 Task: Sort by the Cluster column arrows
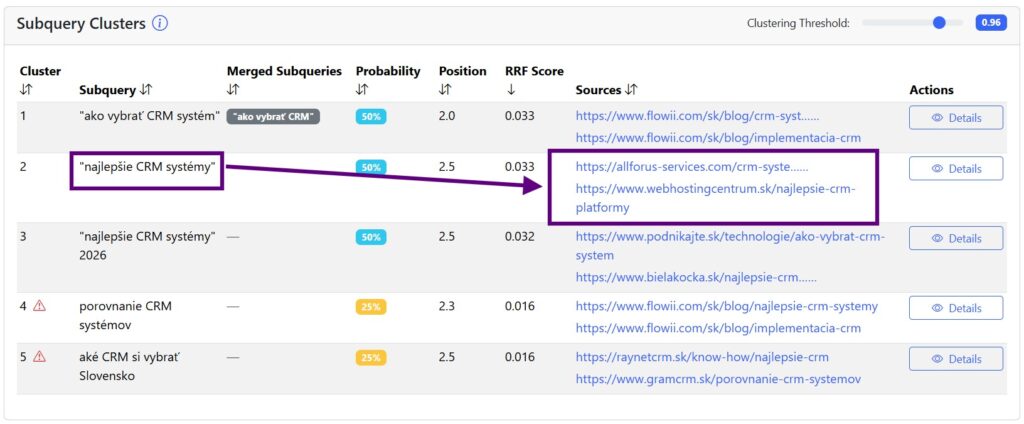coord(25,90)
